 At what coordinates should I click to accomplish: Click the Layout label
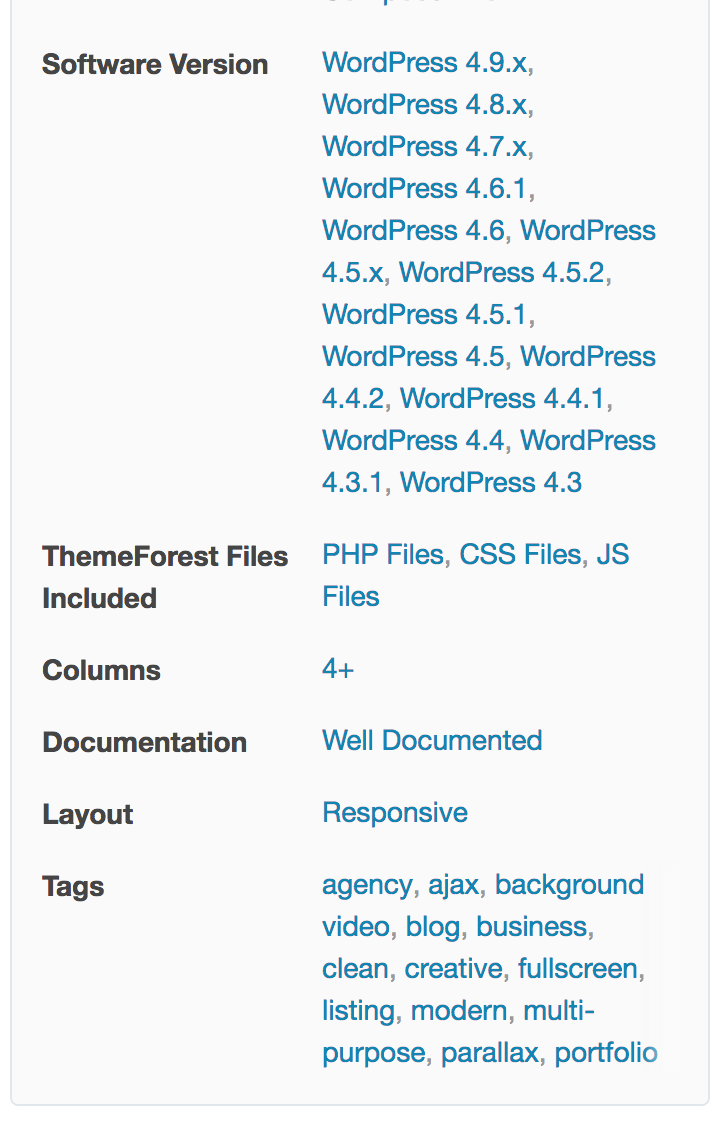[x=87, y=816]
